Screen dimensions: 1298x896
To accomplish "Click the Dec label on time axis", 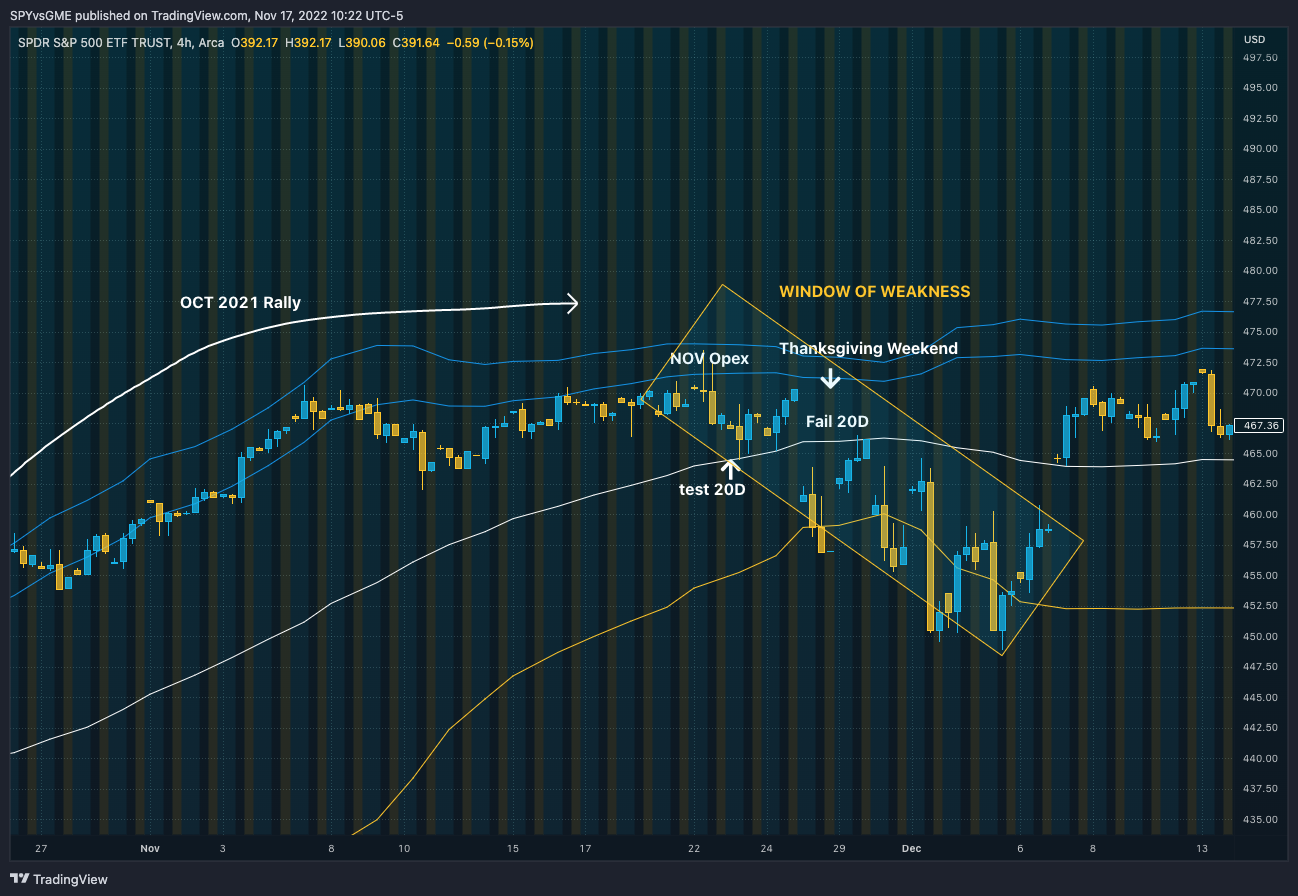I will click(x=911, y=849).
